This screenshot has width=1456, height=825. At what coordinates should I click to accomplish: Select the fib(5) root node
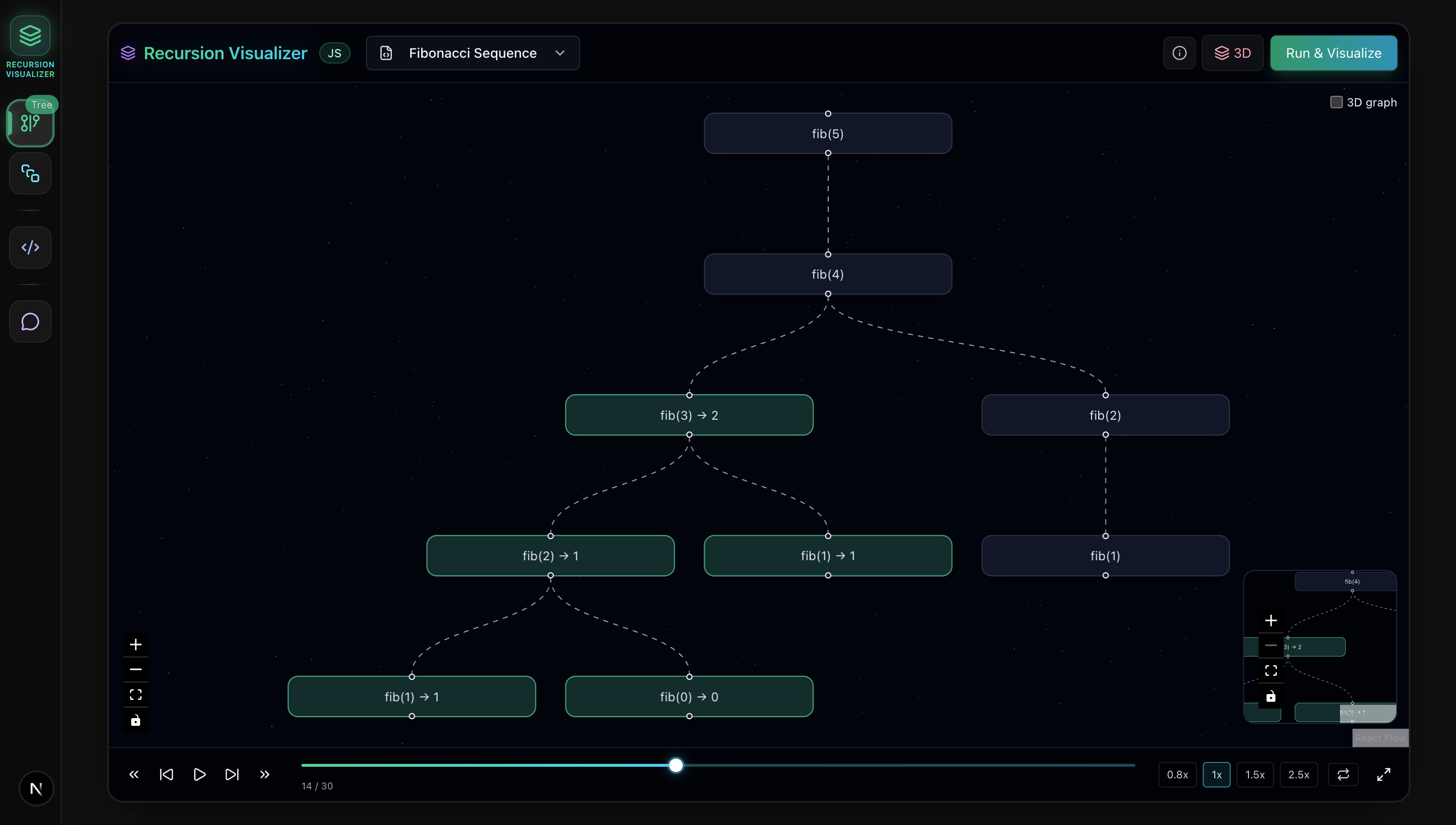click(828, 134)
